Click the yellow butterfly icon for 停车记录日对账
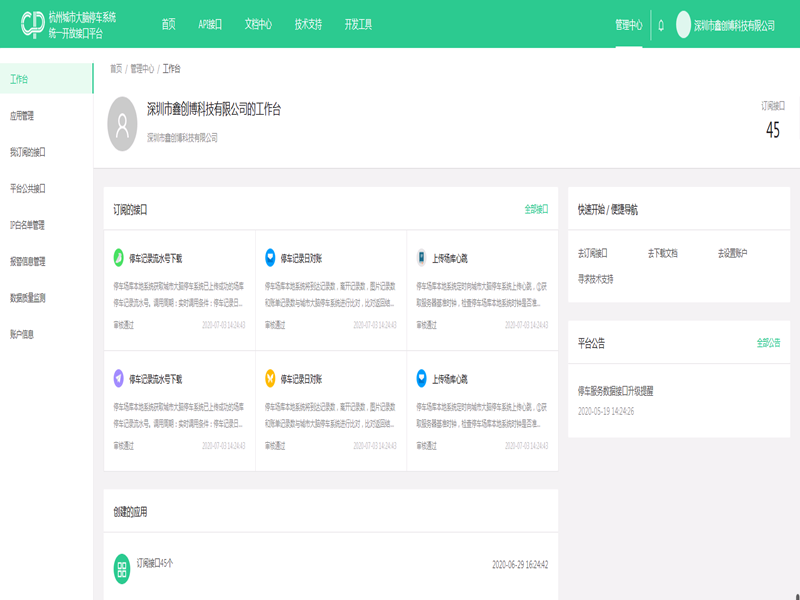Viewport: 800px width, 600px height. 270,378
